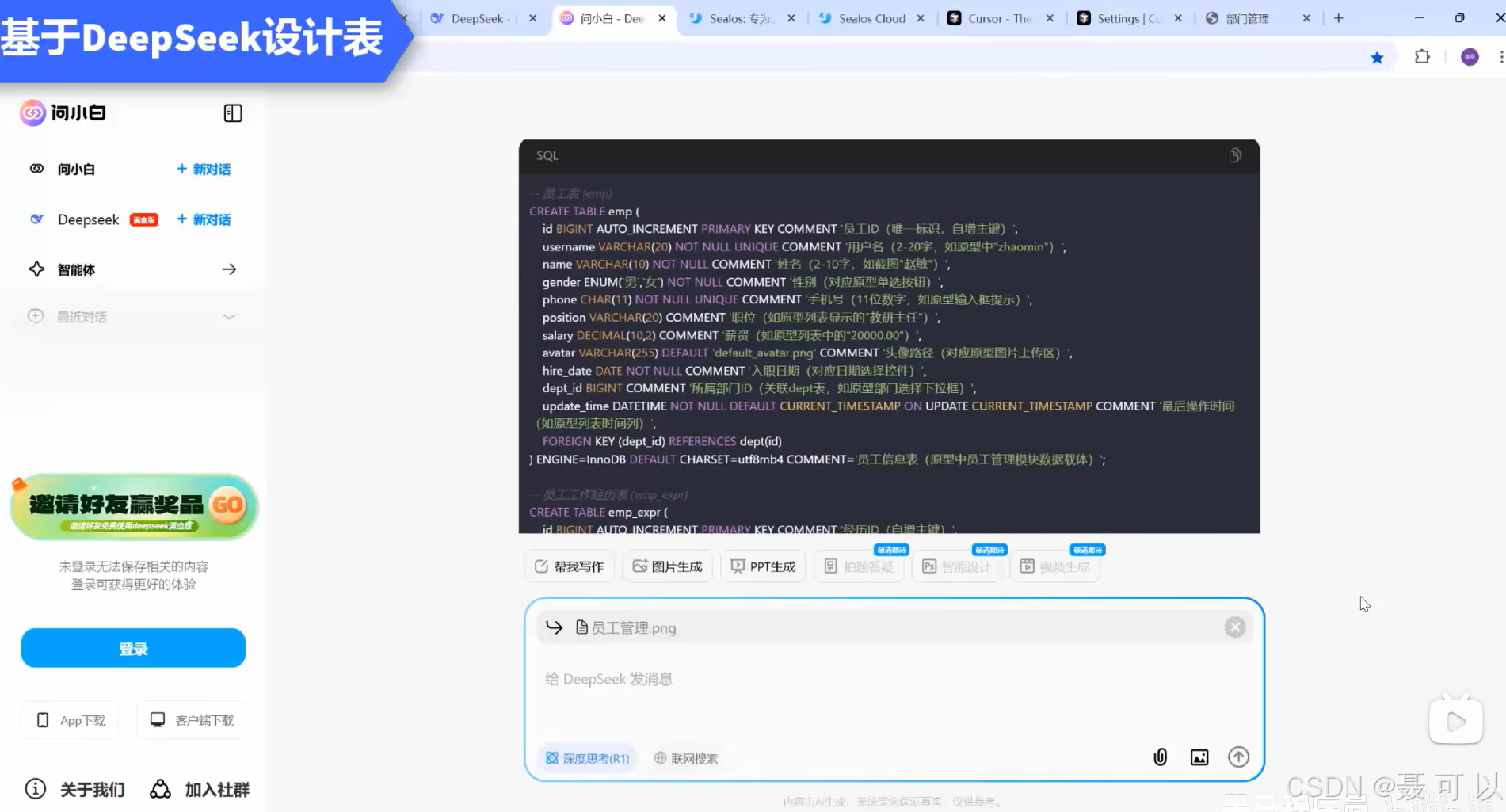Click the 视频生成 button
The width and height of the screenshot is (1506, 812).
pyautogui.click(x=1055, y=566)
